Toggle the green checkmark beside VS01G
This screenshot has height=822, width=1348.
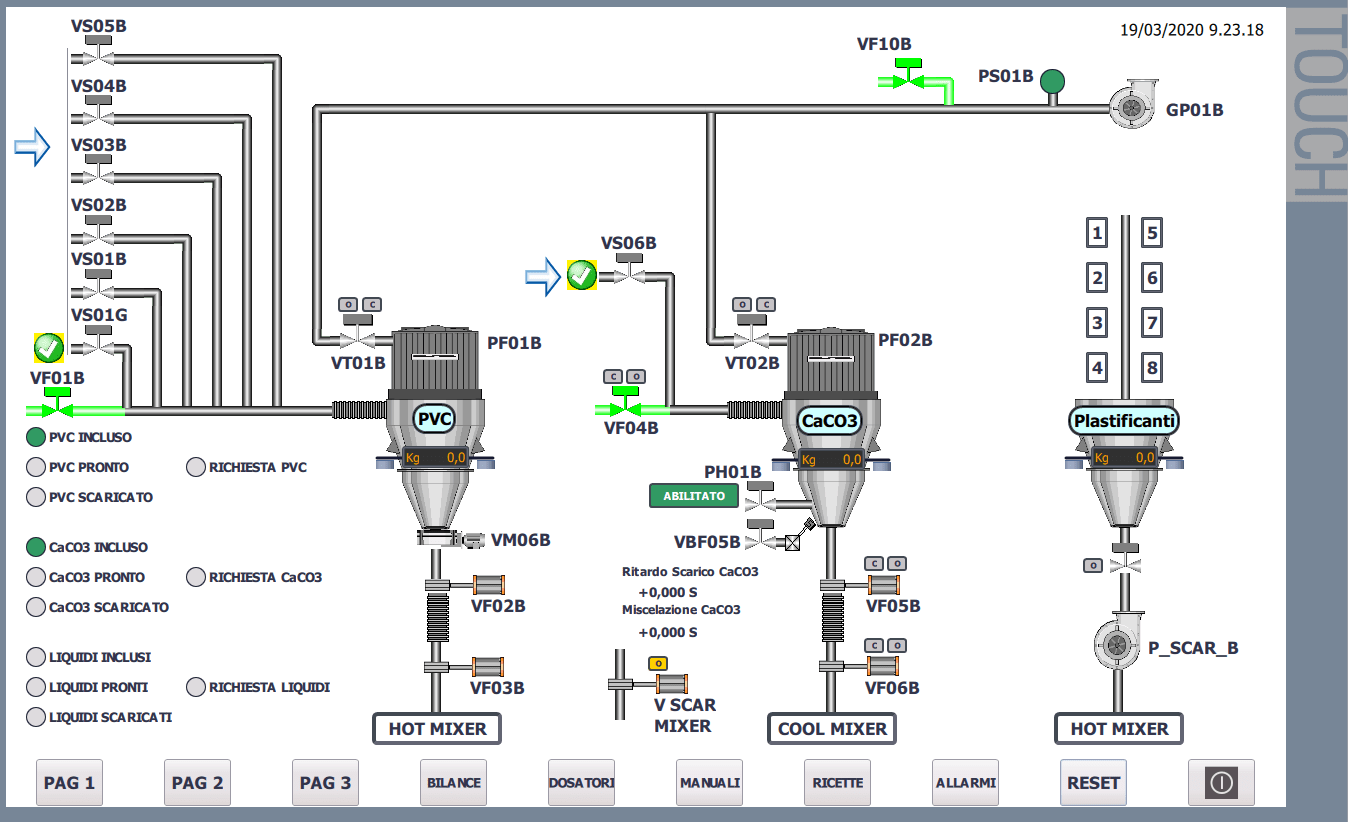49,347
